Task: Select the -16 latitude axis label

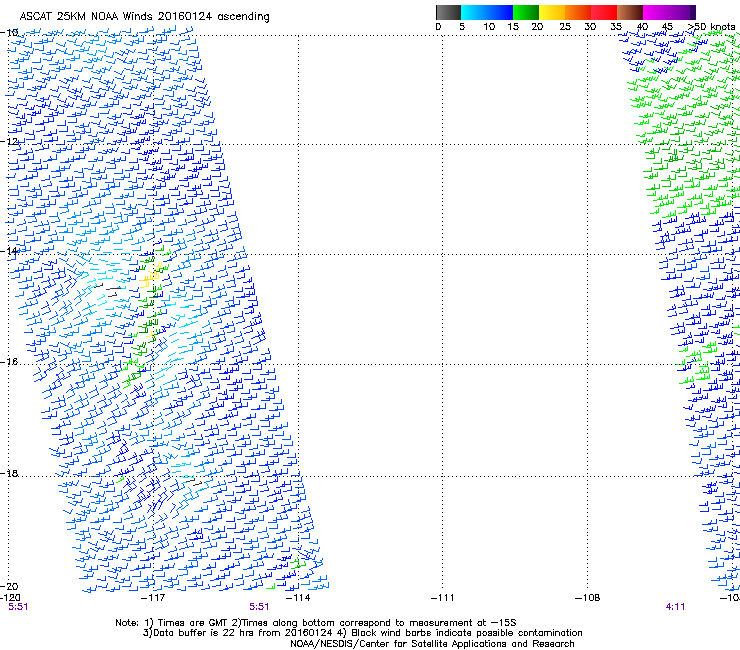Action: pos(9,362)
